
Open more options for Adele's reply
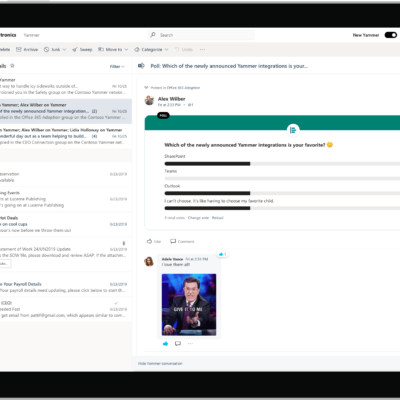point(190,344)
